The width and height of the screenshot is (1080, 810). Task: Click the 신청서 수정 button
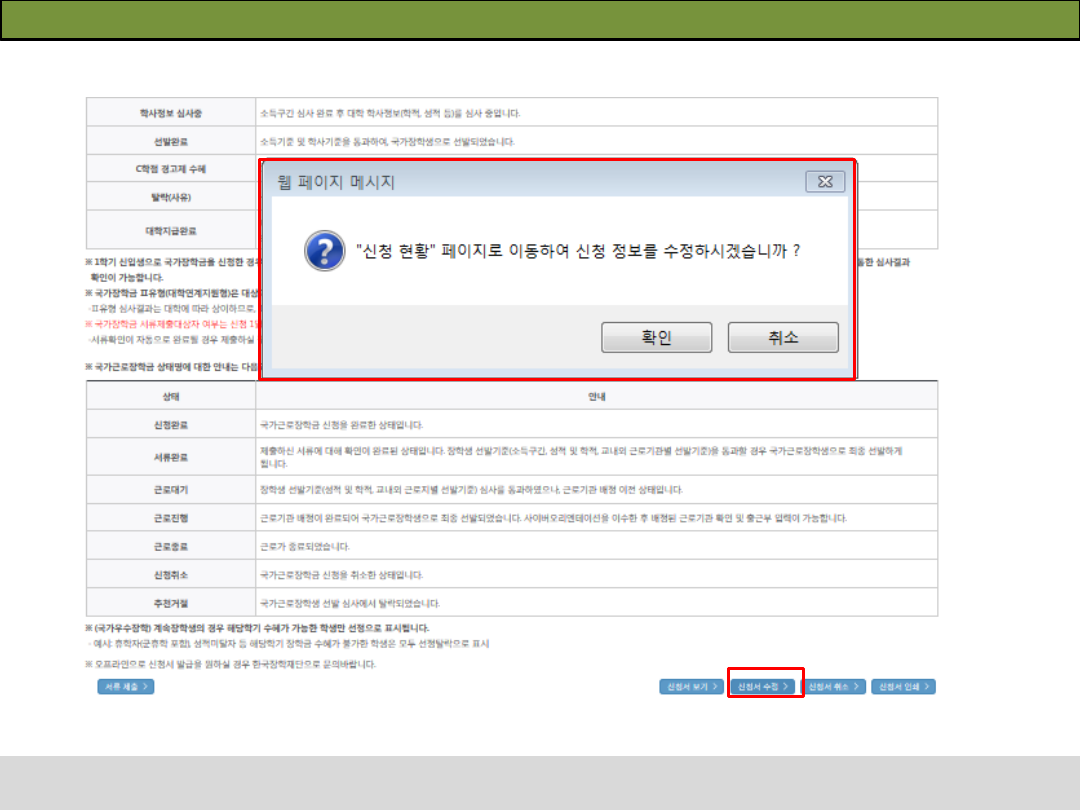765,687
